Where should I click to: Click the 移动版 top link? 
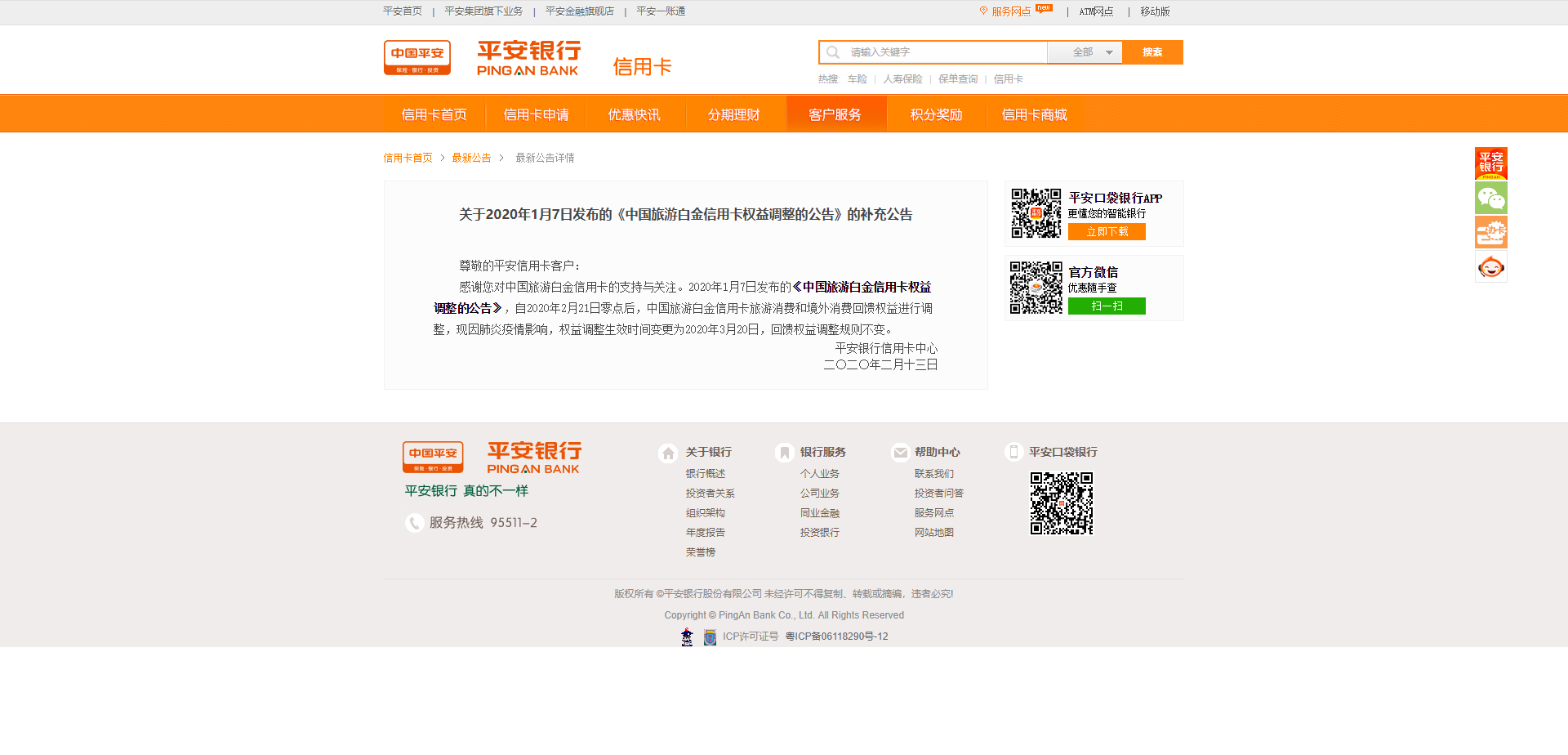1155,11
